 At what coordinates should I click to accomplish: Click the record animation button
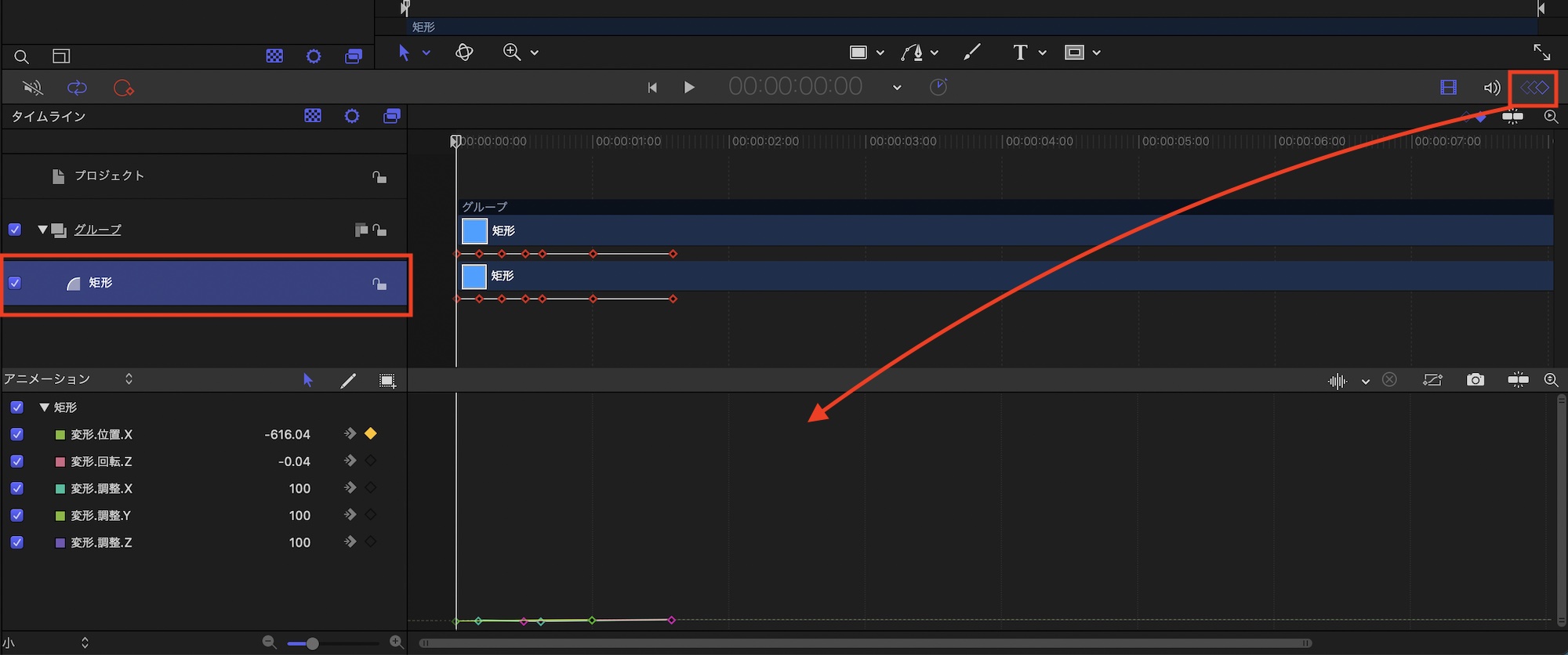click(124, 88)
